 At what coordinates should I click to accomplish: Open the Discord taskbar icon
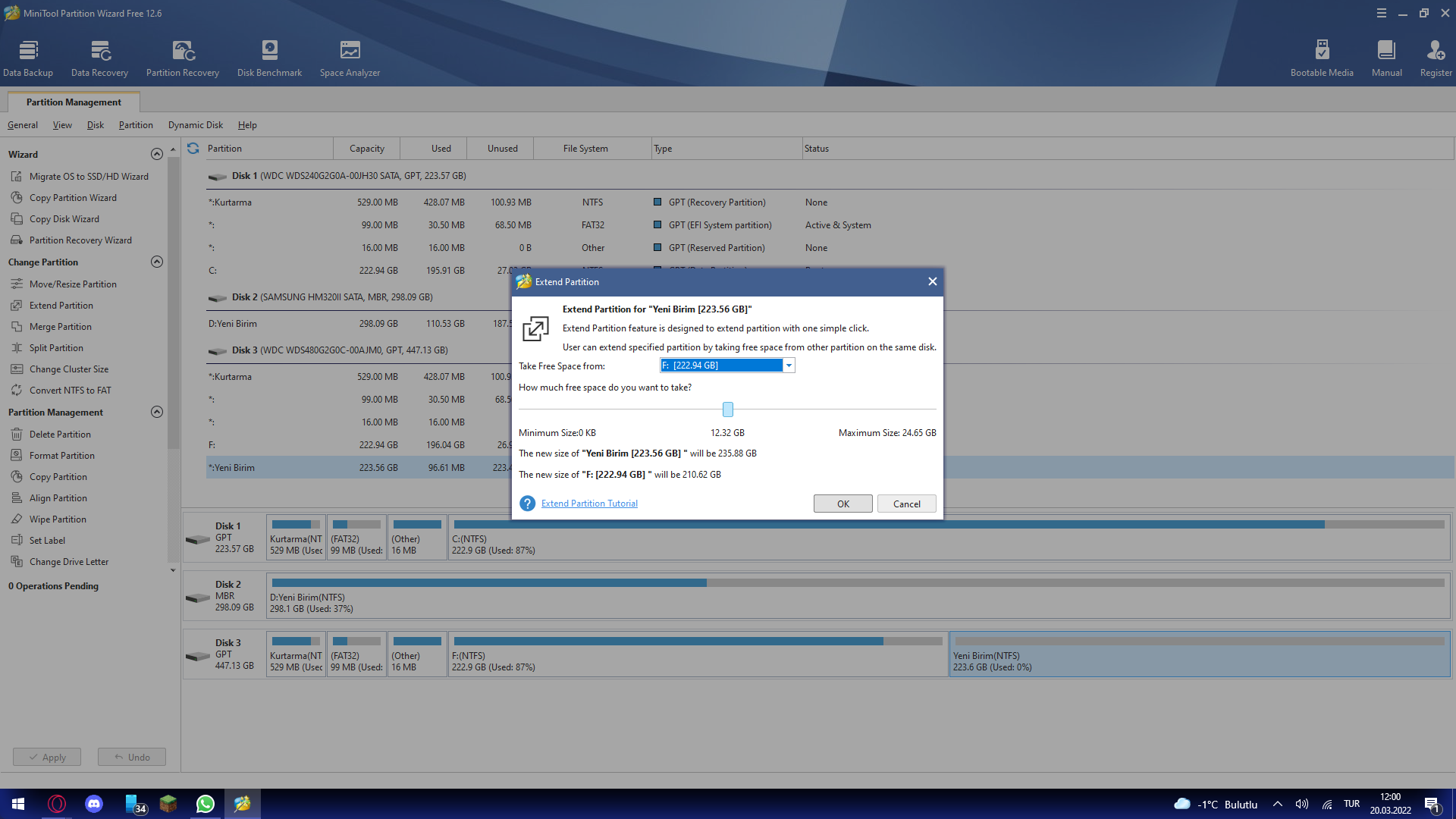click(x=94, y=804)
